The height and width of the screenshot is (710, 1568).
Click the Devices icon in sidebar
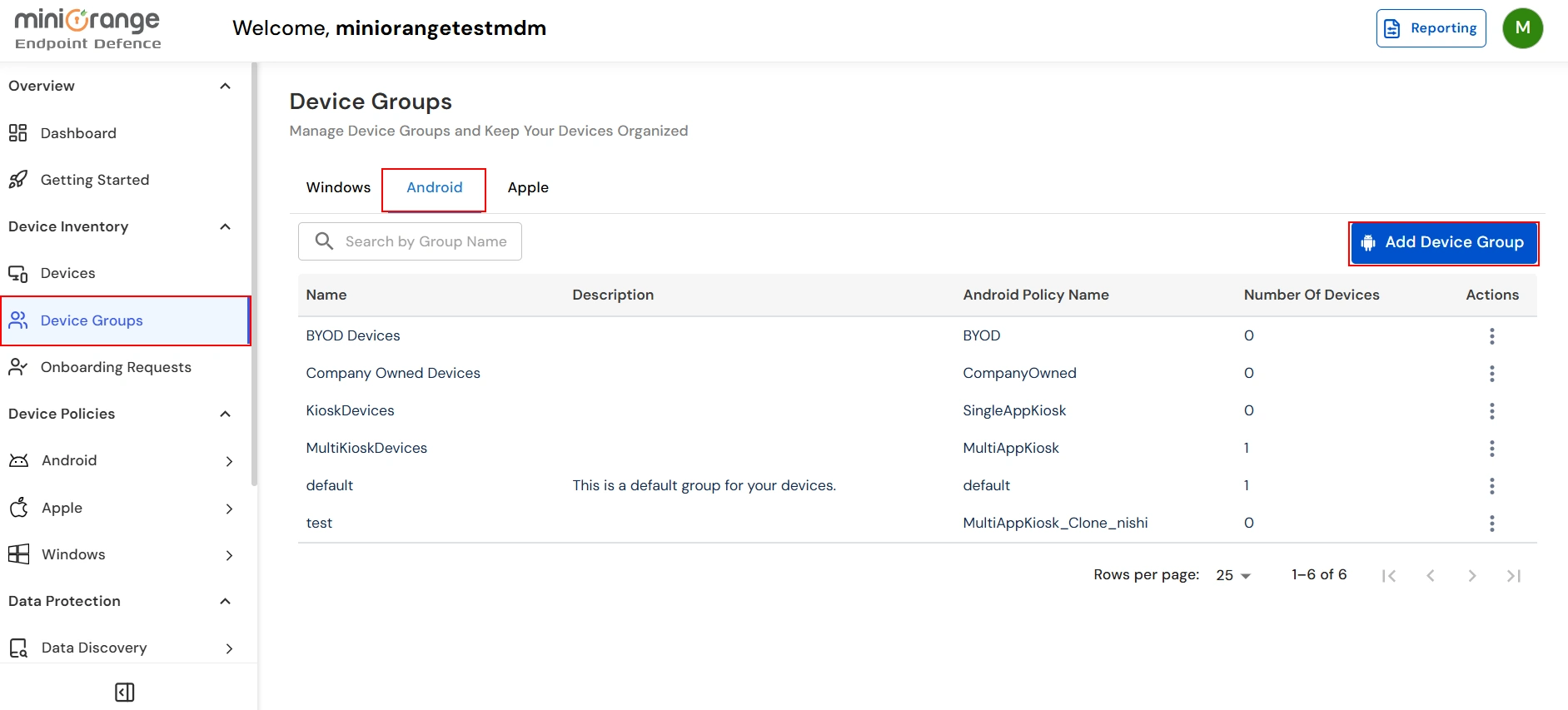[x=17, y=273]
